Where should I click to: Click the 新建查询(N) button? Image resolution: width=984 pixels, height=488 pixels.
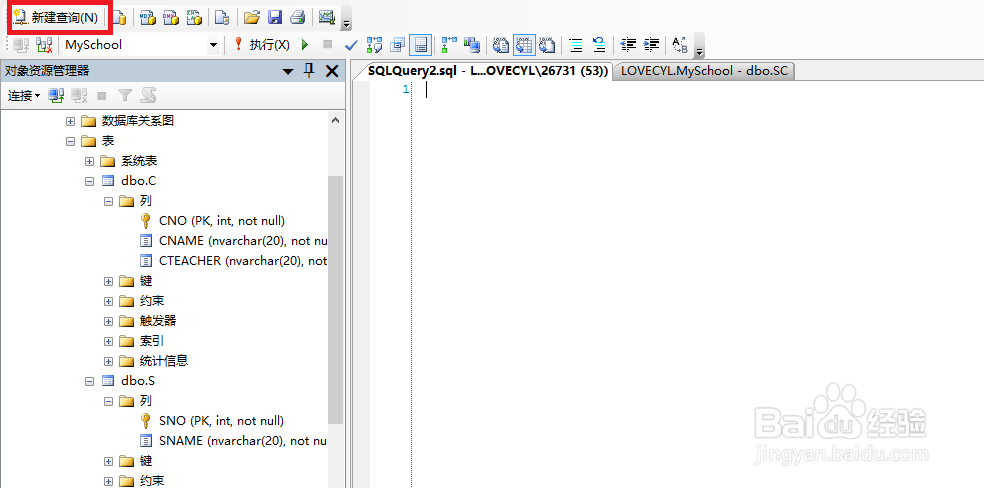(x=57, y=18)
